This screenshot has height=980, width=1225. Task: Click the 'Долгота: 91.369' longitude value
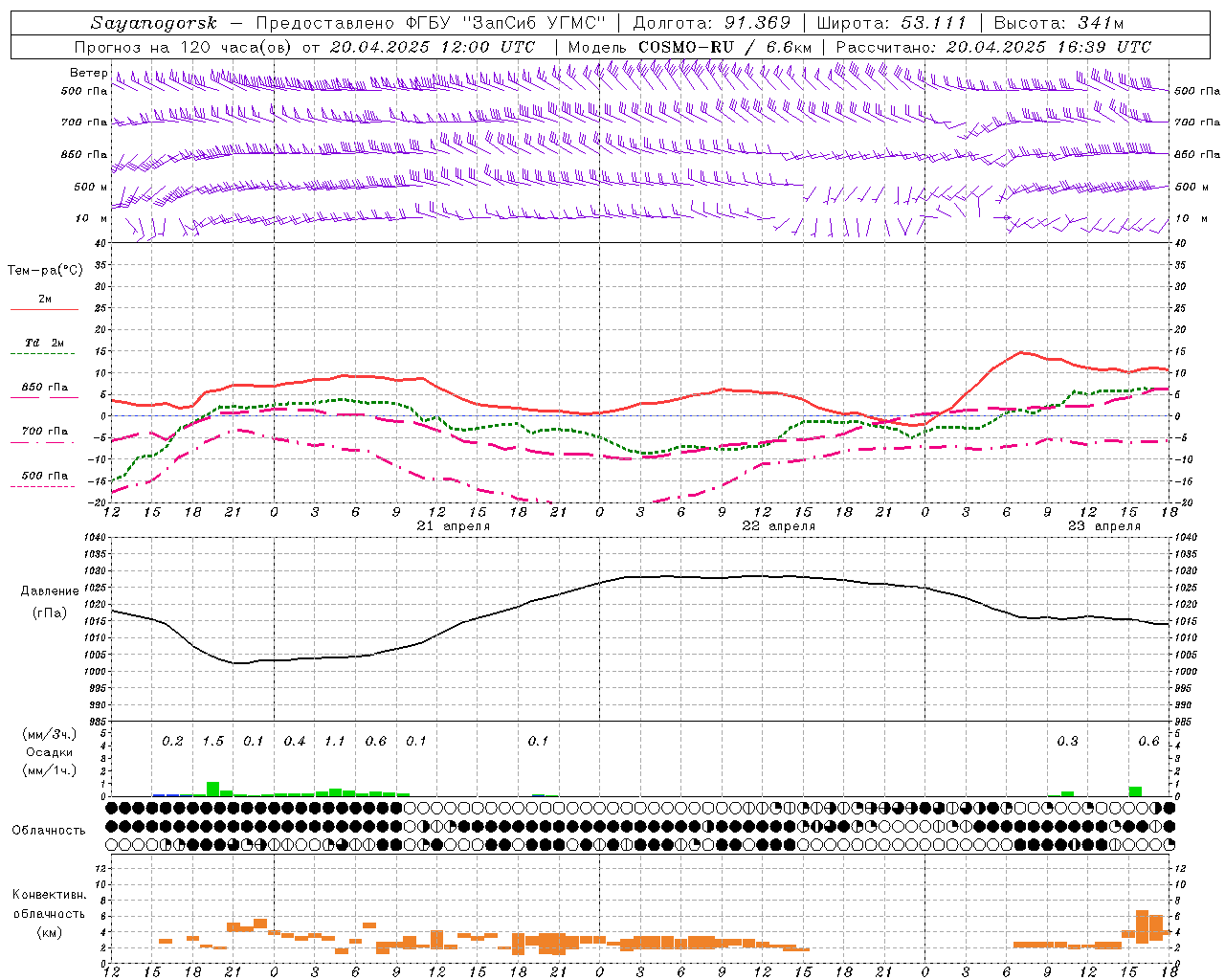(x=712, y=23)
